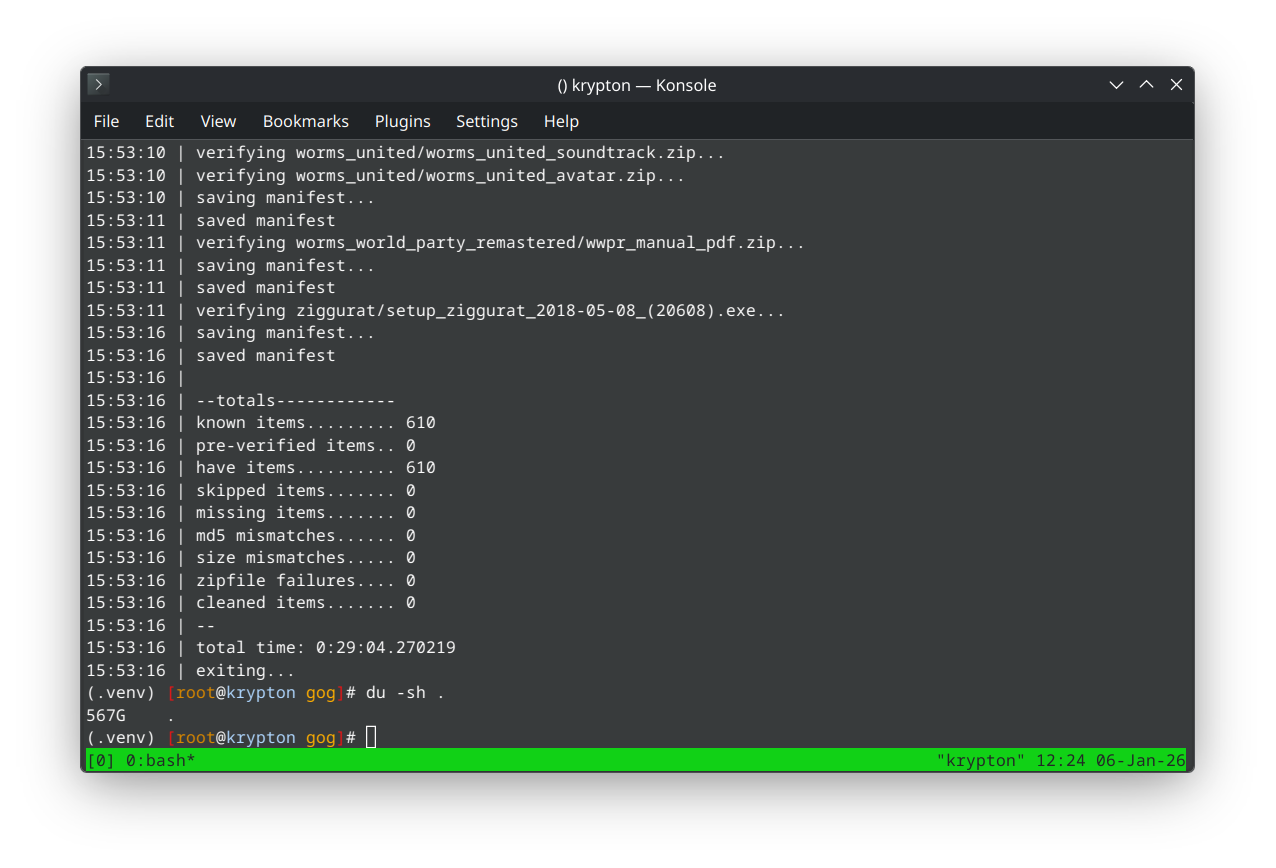The image size is (1276, 868).
Task: Open the Settings menu
Action: click(x=486, y=121)
